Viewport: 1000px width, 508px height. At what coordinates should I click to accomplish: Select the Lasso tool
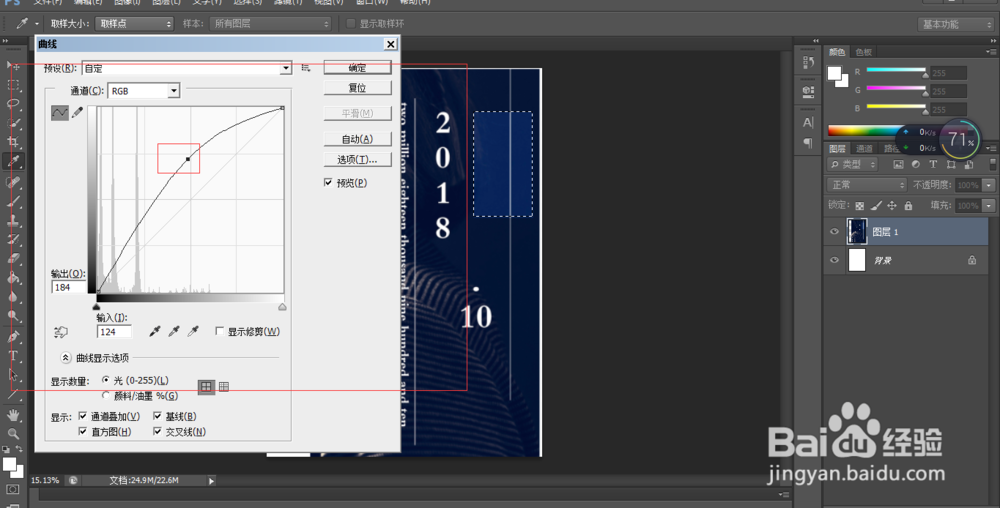point(13,103)
